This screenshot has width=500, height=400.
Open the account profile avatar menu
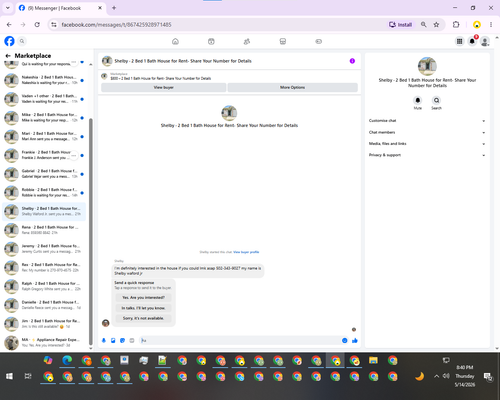pyautogui.click(x=485, y=41)
